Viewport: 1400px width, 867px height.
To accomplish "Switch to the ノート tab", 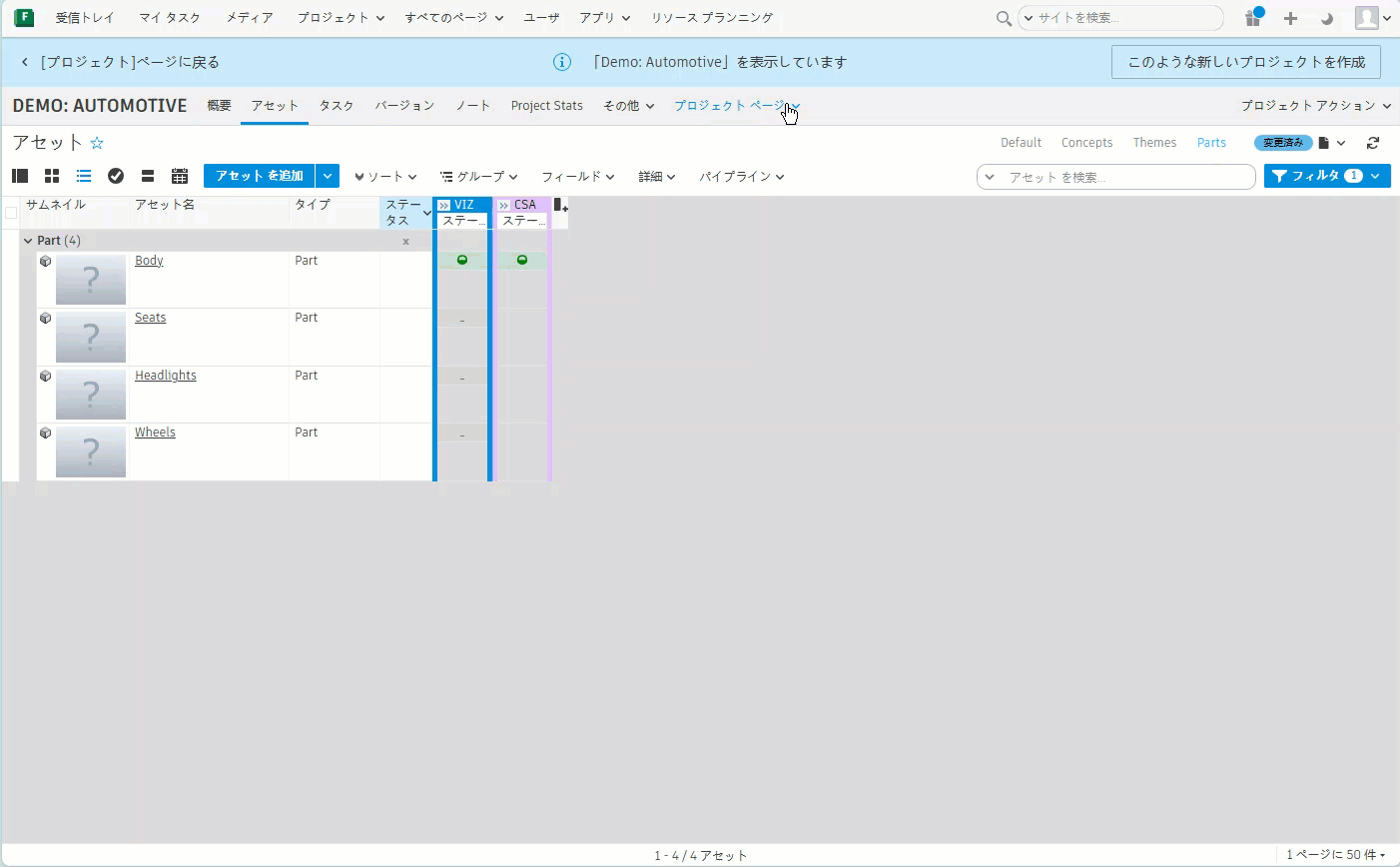I will pyautogui.click(x=472, y=106).
